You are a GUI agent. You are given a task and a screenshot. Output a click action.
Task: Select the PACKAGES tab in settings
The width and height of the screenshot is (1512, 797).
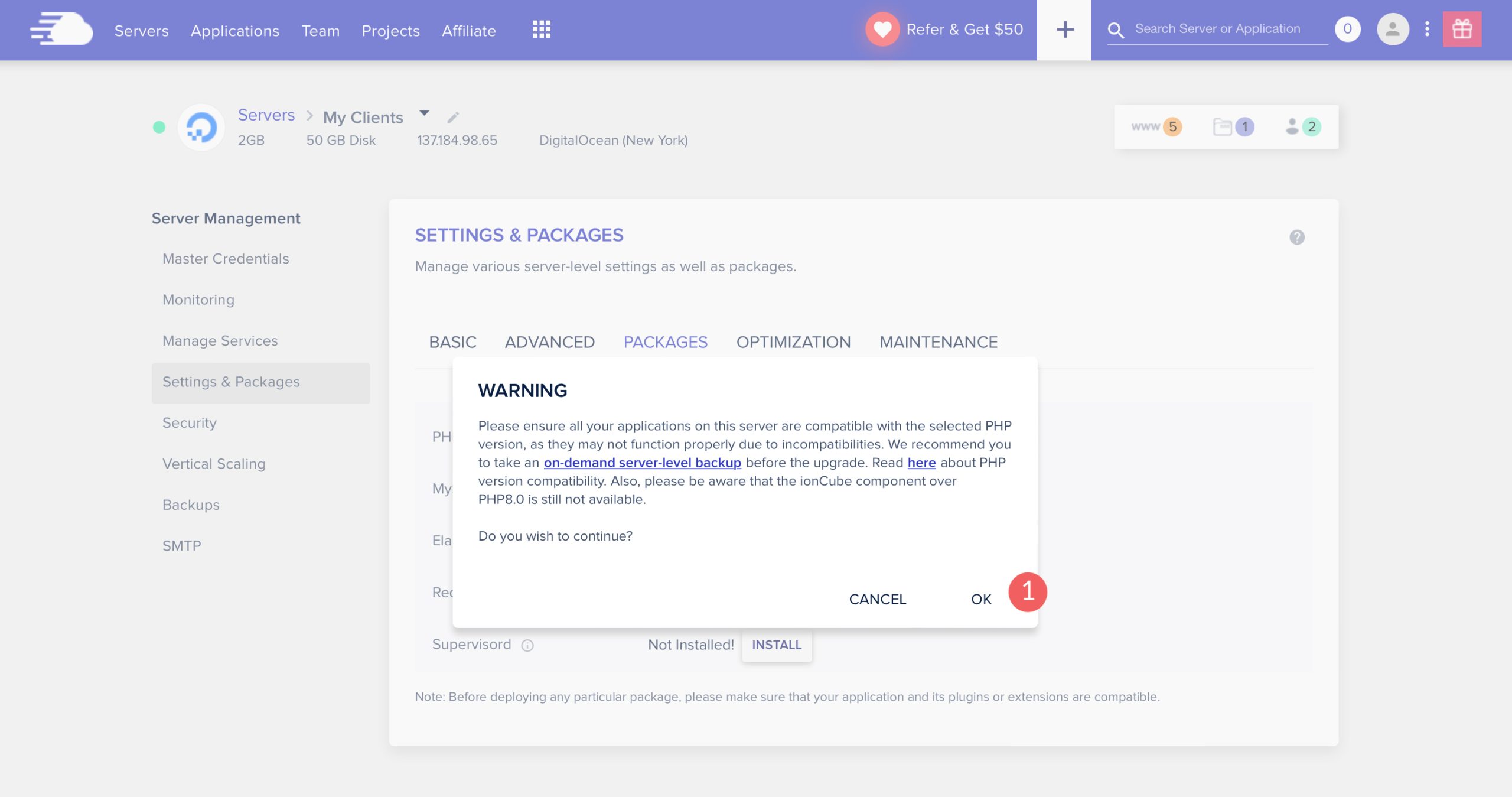point(665,342)
